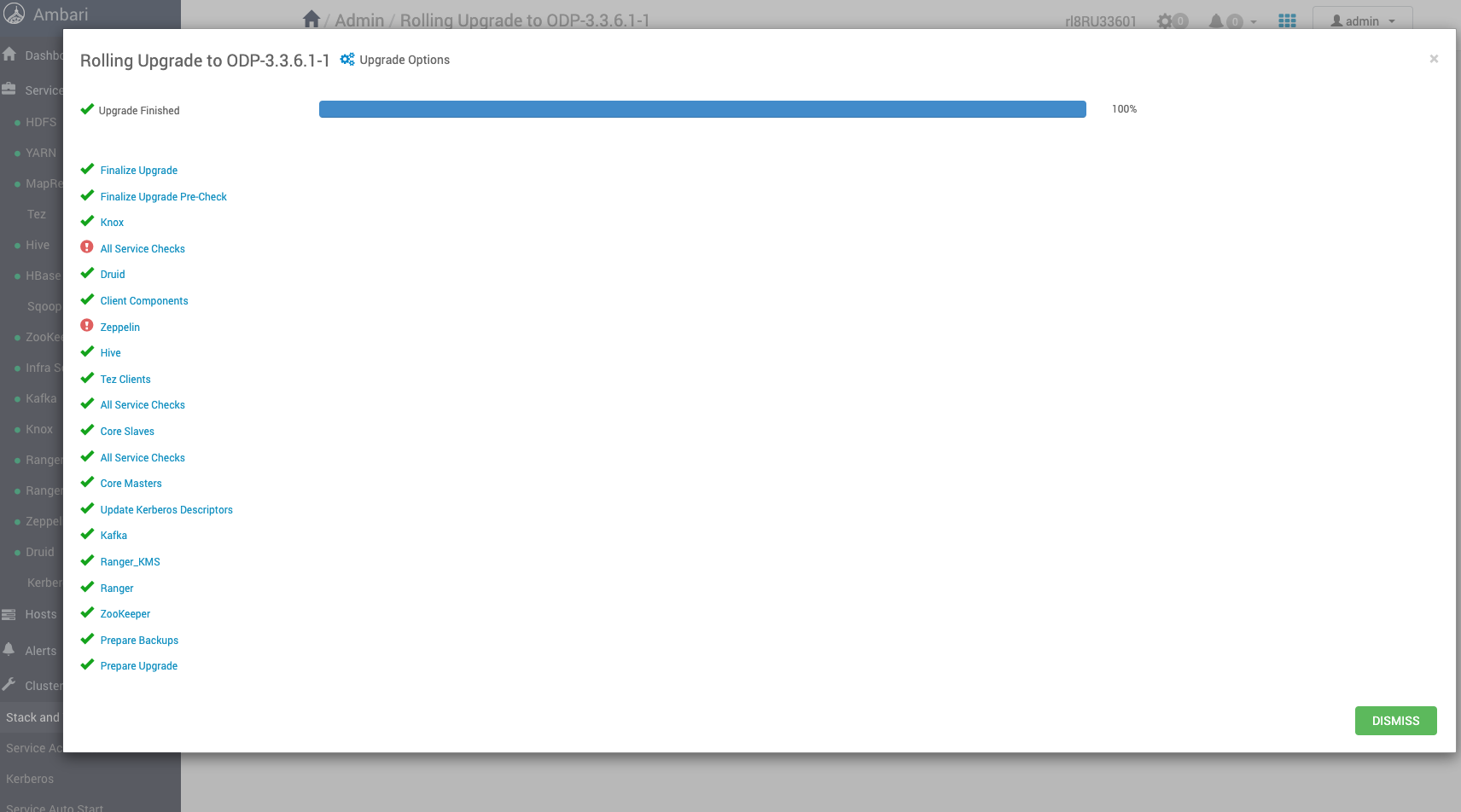
Task: Click the Services briefcase icon in sidebar
Action: point(9,90)
